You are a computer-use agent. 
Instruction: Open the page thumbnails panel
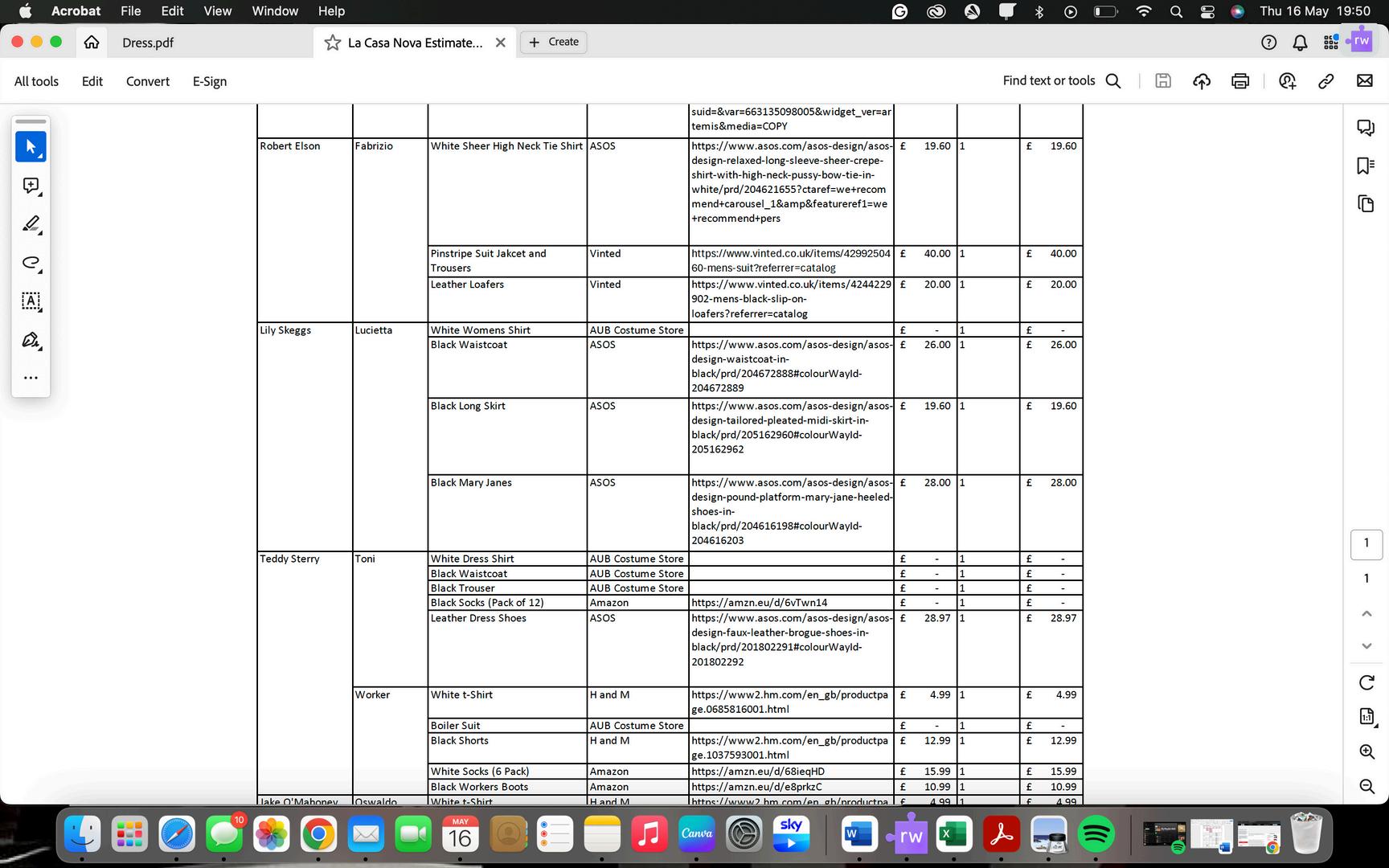click(x=1366, y=203)
